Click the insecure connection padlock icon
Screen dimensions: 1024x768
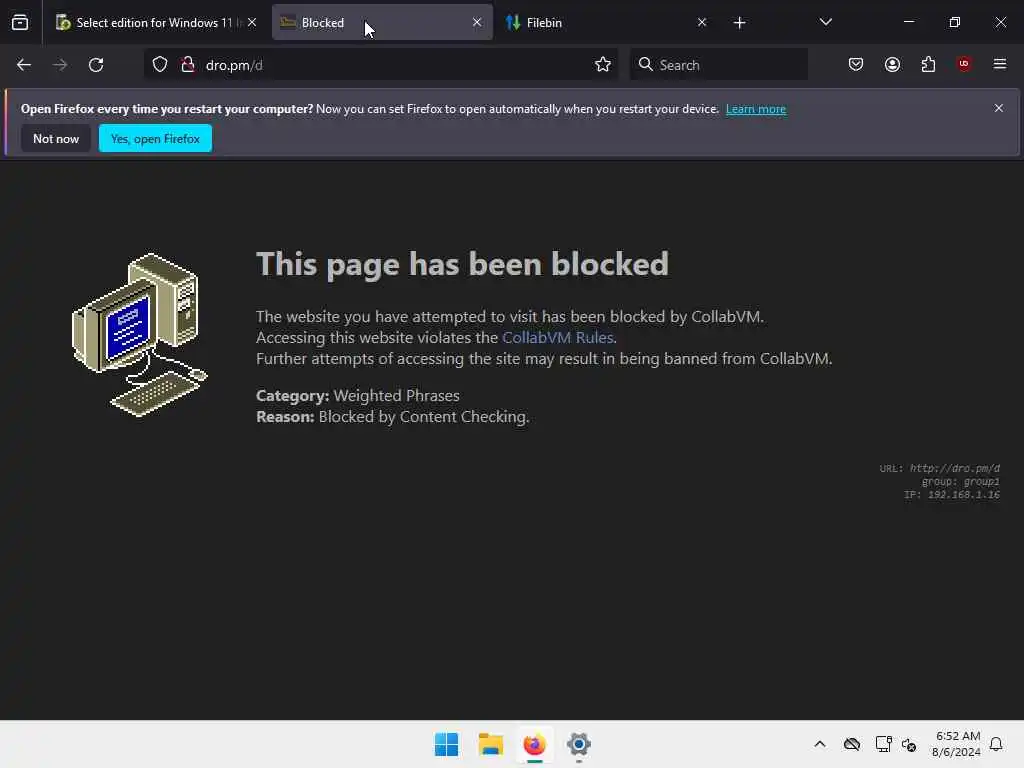point(188,65)
